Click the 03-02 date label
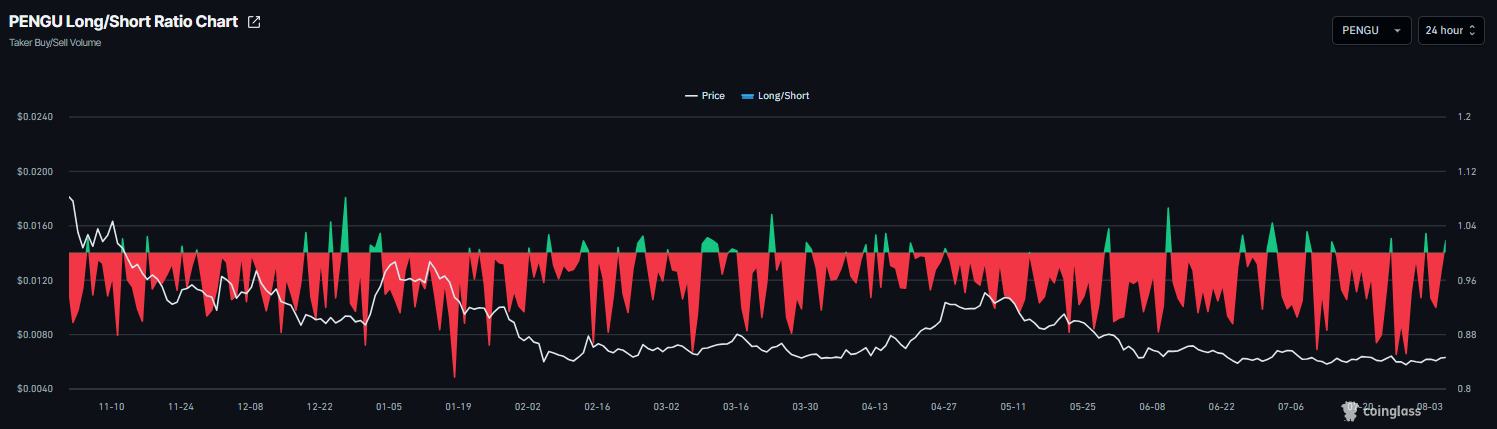 [x=666, y=407]
